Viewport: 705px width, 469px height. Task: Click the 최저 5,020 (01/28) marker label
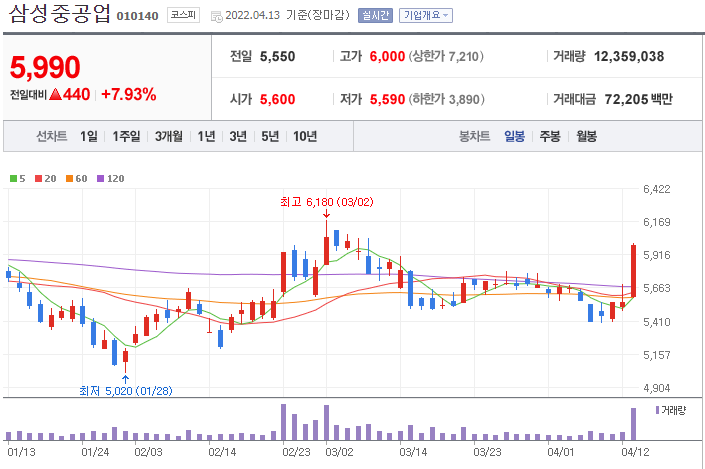click(x=125, y=391)
